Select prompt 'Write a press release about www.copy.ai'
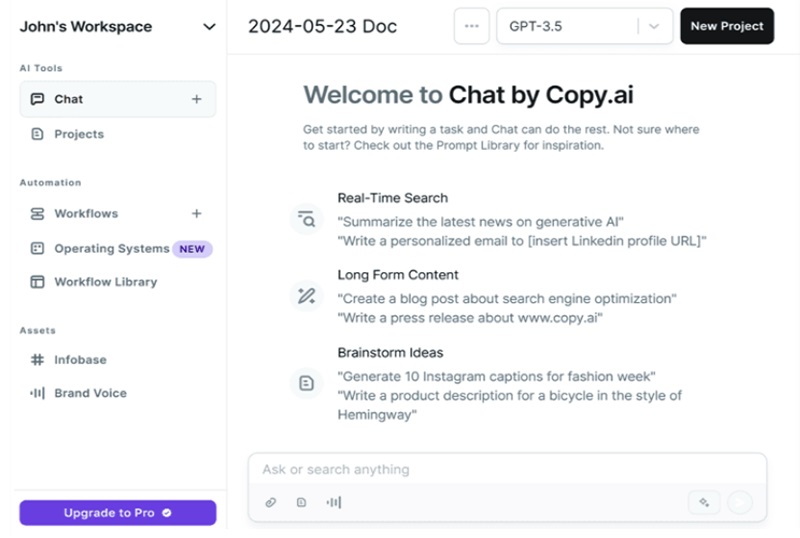This screenshot has height=538, width=800. (470, 318)
